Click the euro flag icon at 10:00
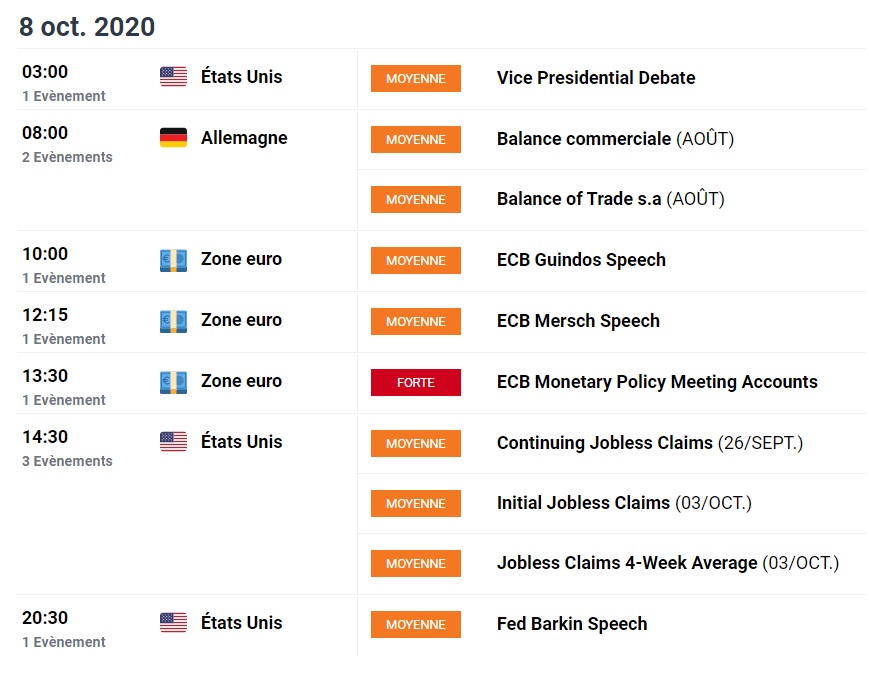This screenshot has width=869, height=680. tap(173, 260)
